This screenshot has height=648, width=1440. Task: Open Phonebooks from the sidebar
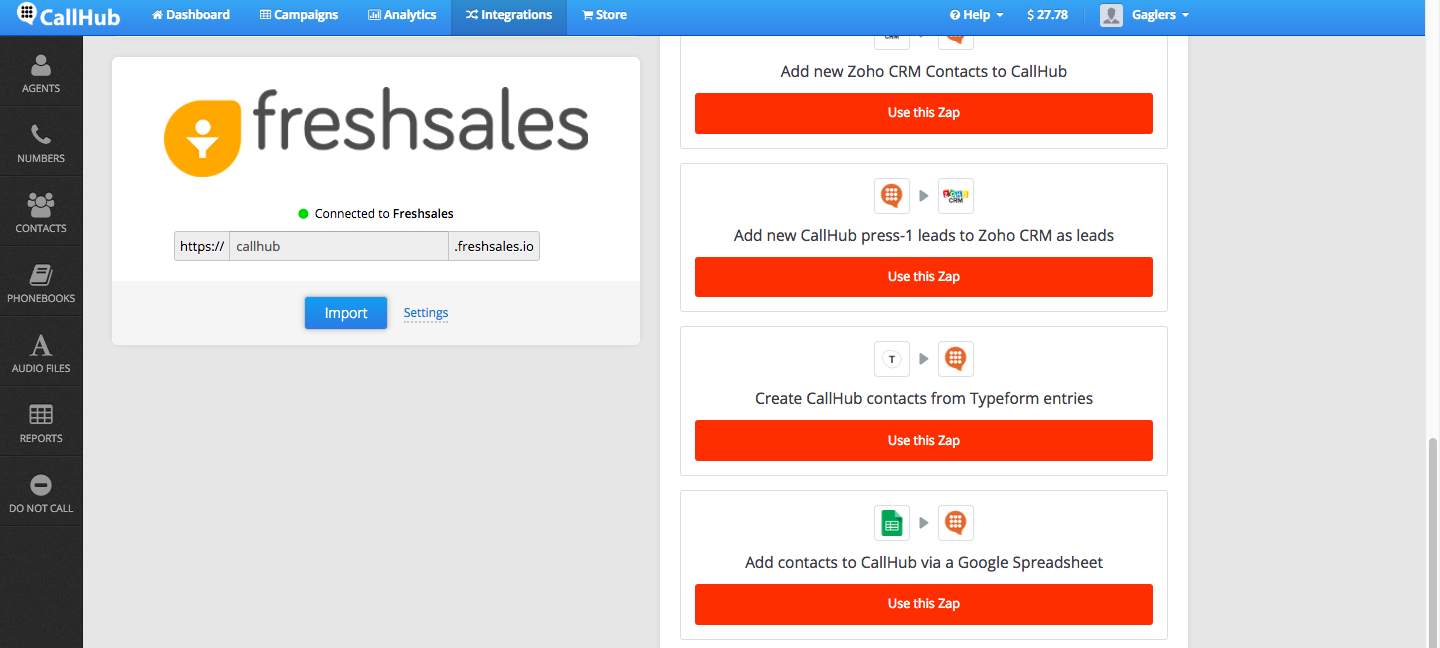(x=41, y=282)
